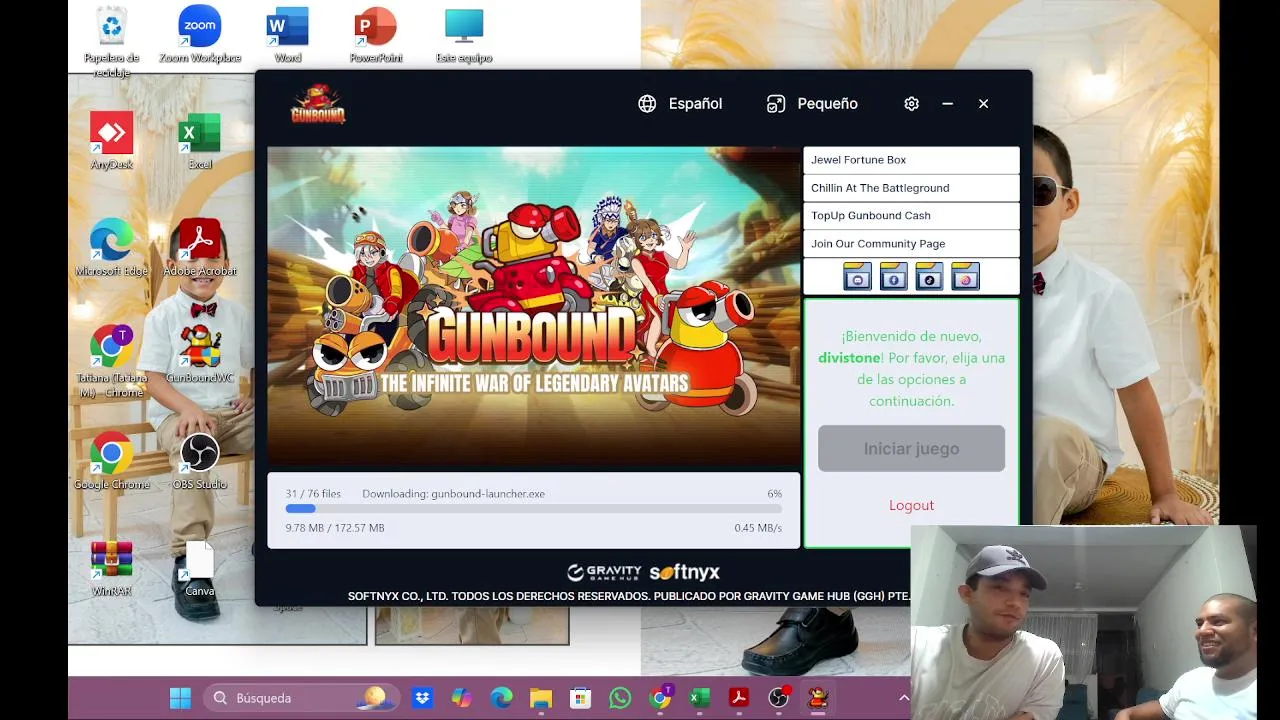Click the "9.78 MB / 172.57 MB" text
This screenshot has width=1280, height=720.
pyautogui.click(x=335, y=528)
